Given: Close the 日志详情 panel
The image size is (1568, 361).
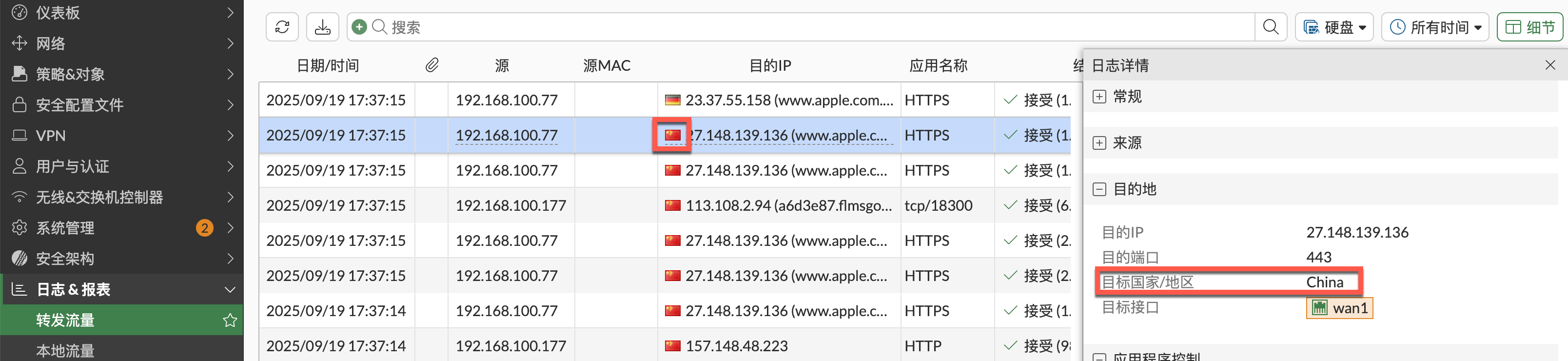Looking at the screenshot, I should (1550, 65).
